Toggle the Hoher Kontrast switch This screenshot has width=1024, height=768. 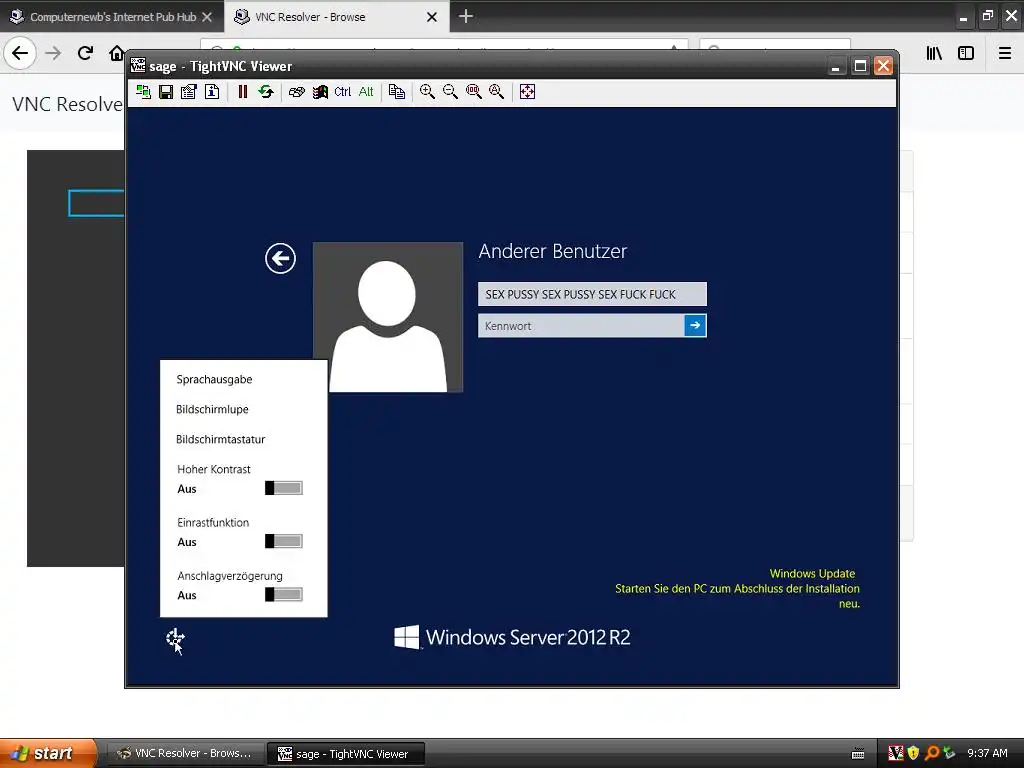(283, 488)
